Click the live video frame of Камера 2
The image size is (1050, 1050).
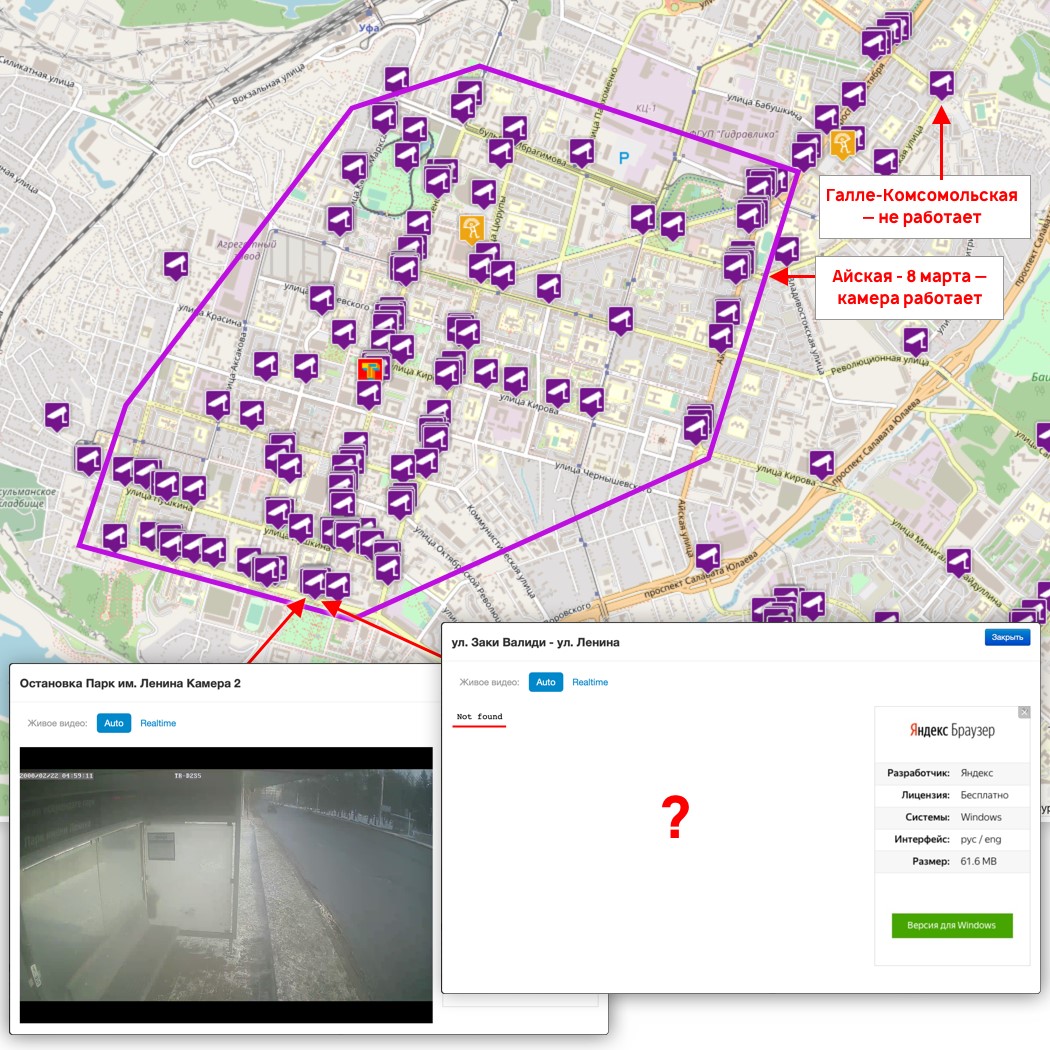point(226,885)
